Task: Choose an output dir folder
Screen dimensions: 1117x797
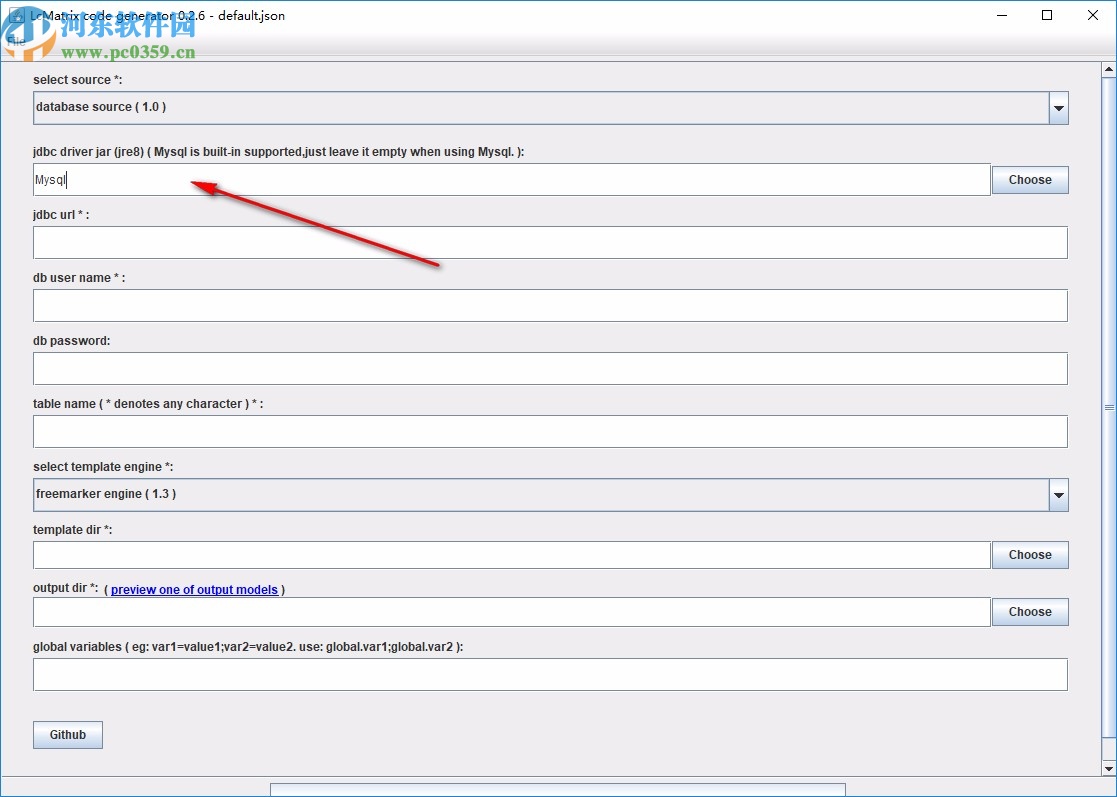Action: tap(1030, 612)
